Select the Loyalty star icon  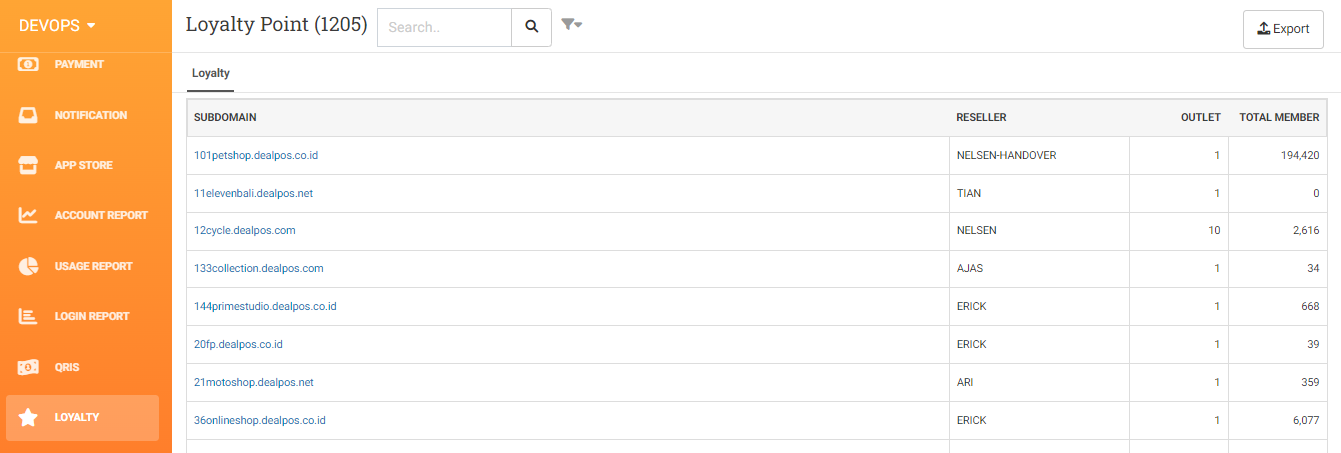pyautogui.click(x=28, y=417)
